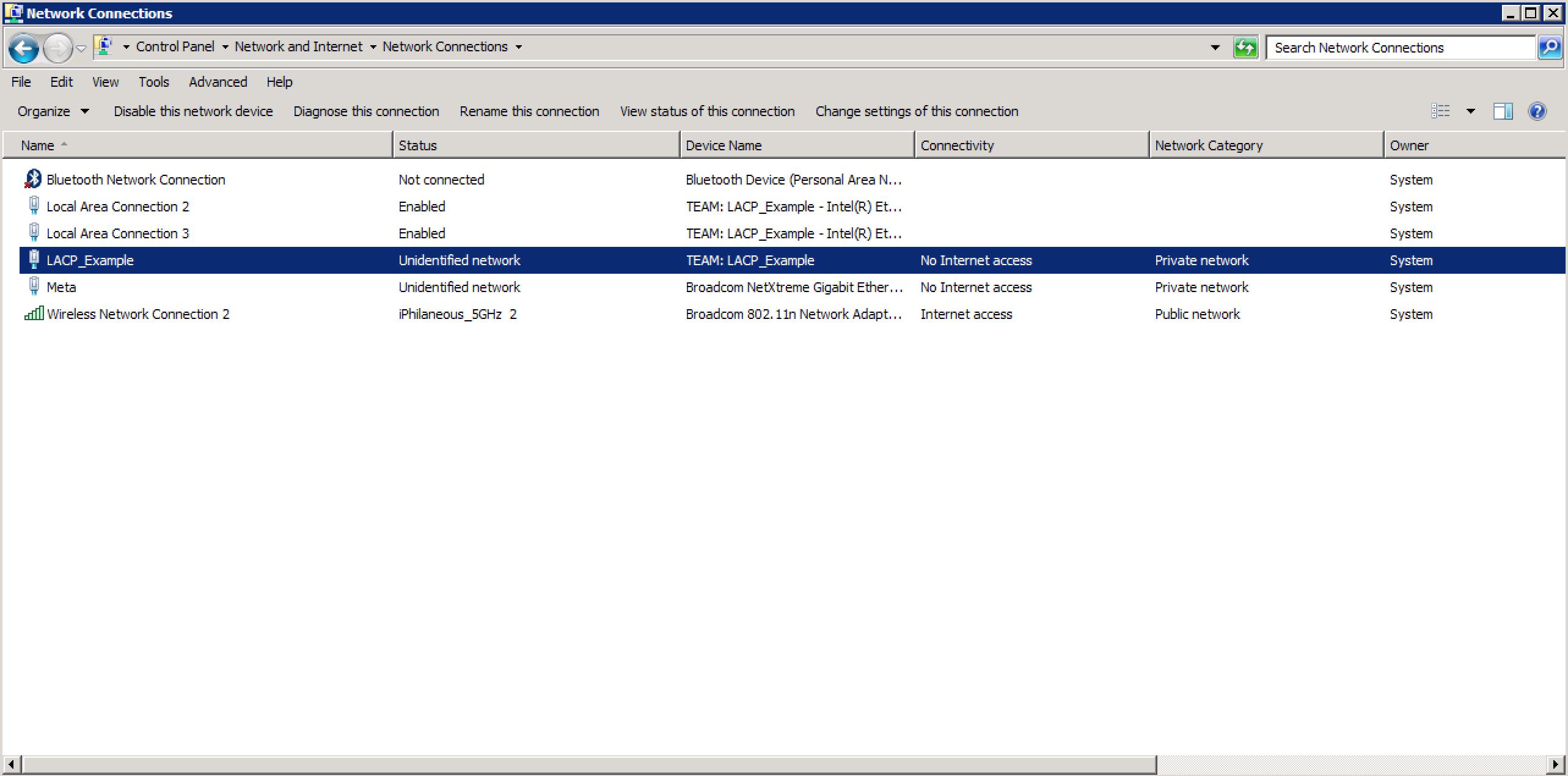Click the Back navigation arrow
This screenshot has width=1568, height=776.
pyautogui.click(x=24, y=48)
